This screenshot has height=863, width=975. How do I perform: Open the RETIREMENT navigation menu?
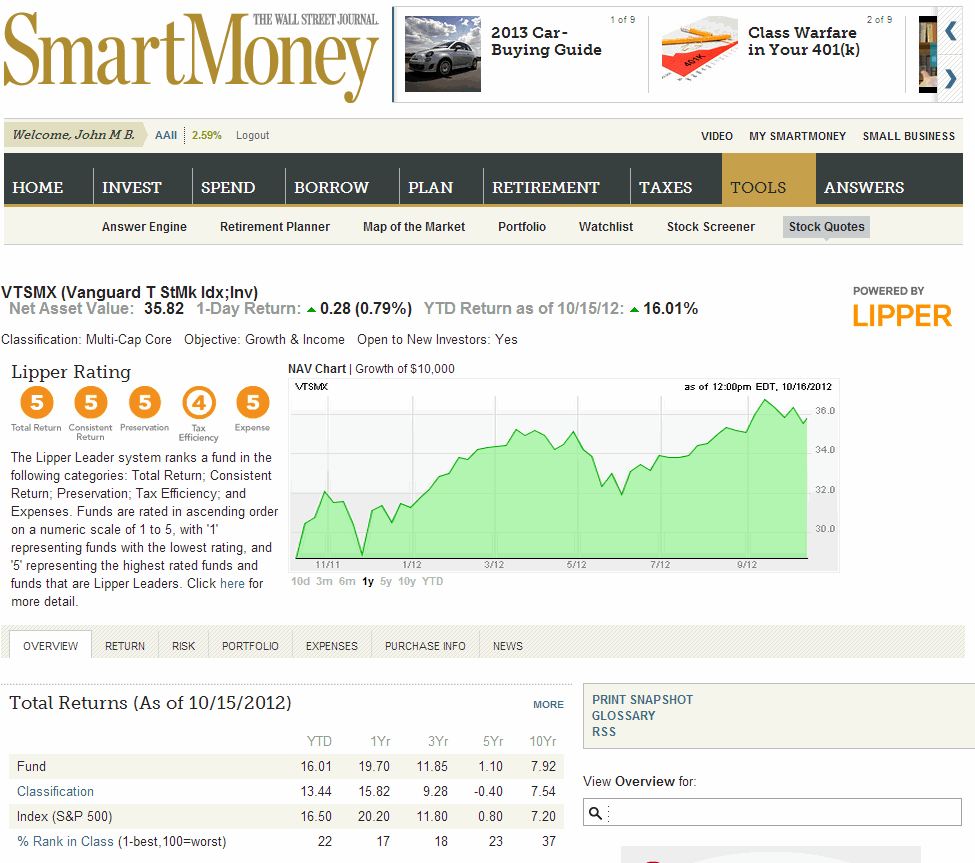pyautogui.click(x=545, y=187)
